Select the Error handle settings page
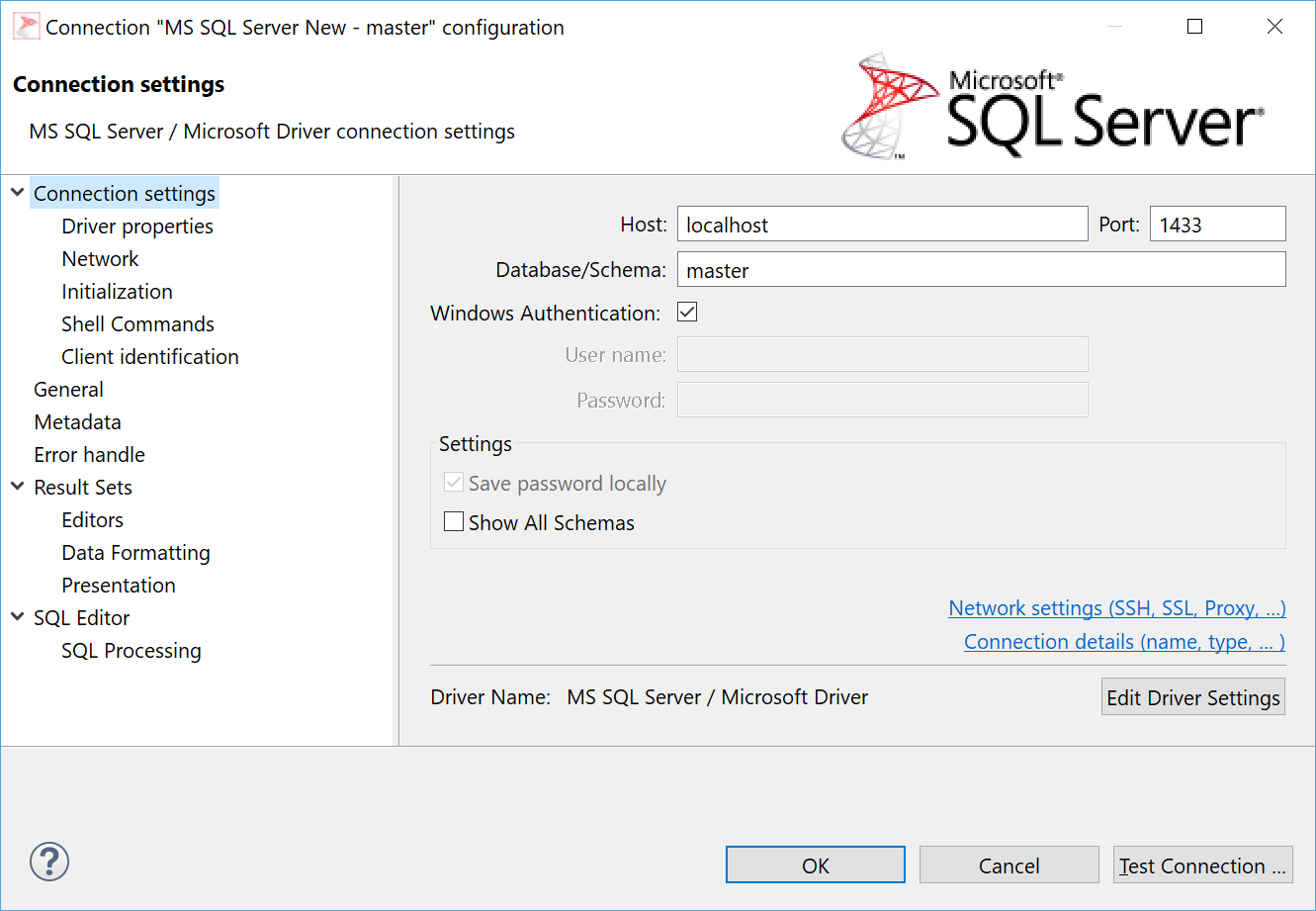The image size is (1316, 911). 88,454
